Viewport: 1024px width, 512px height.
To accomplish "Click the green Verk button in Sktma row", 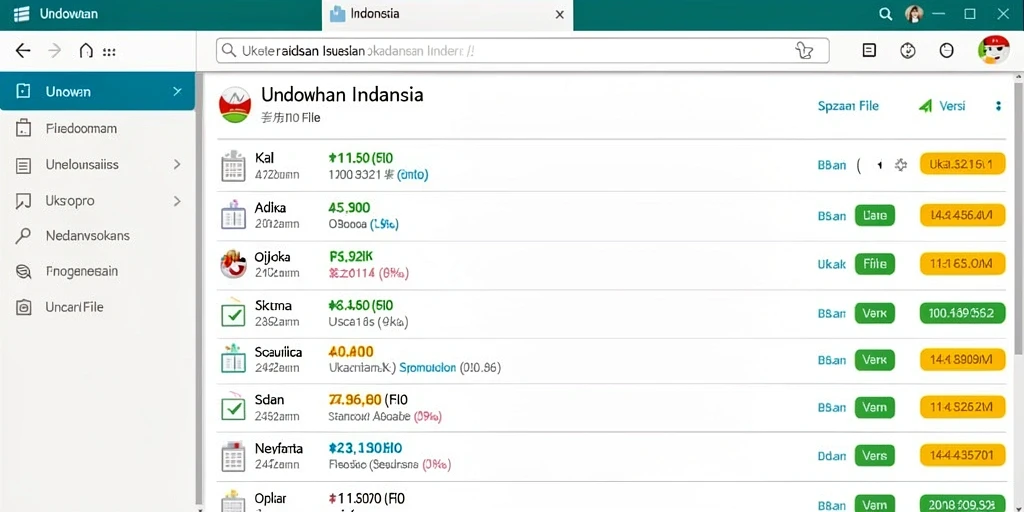I will (x=875, y=313).
